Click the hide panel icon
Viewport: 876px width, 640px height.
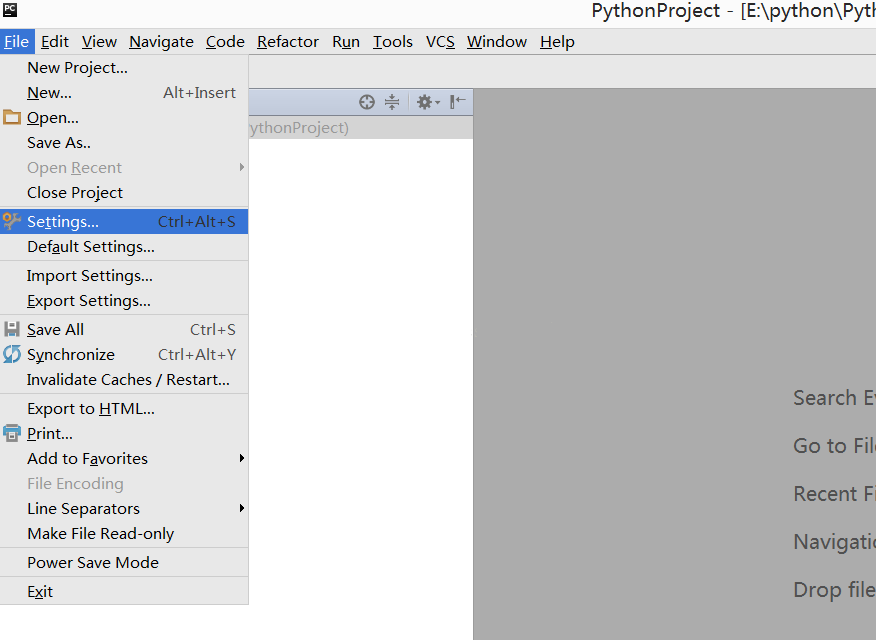coord(458,102)
